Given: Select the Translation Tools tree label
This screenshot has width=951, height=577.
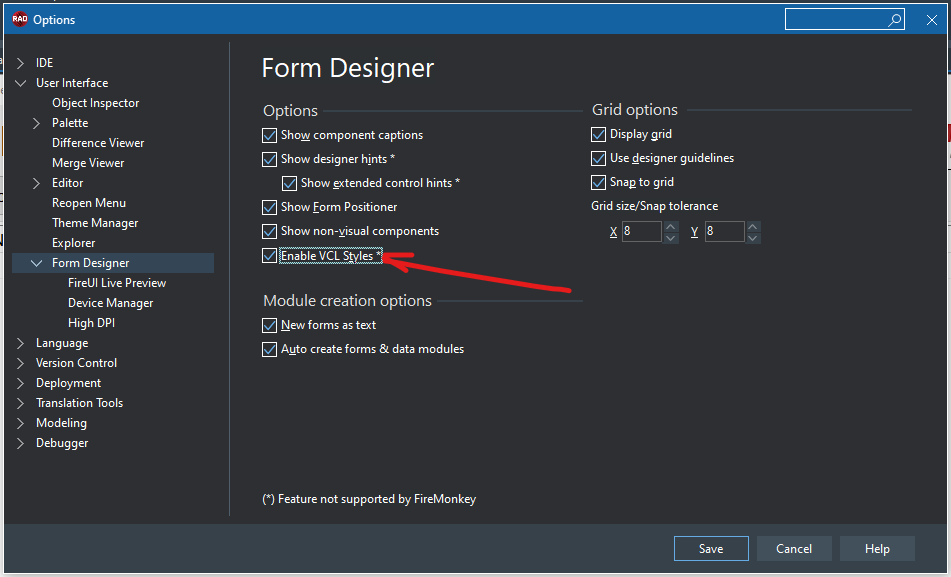Looking at the screenshot, I should (x=79, y=403).
